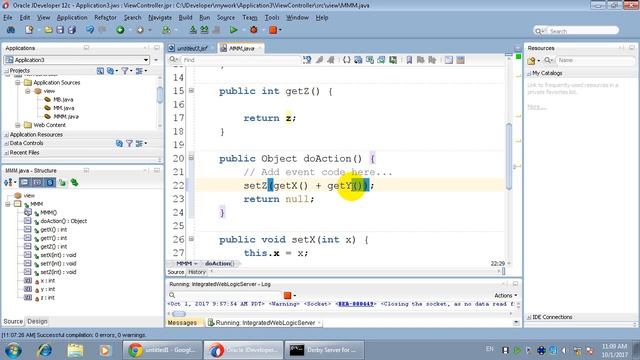Click the MMM breadcrumb below editor
This screenshot has width=640, height=360.
tap(184, 264)
